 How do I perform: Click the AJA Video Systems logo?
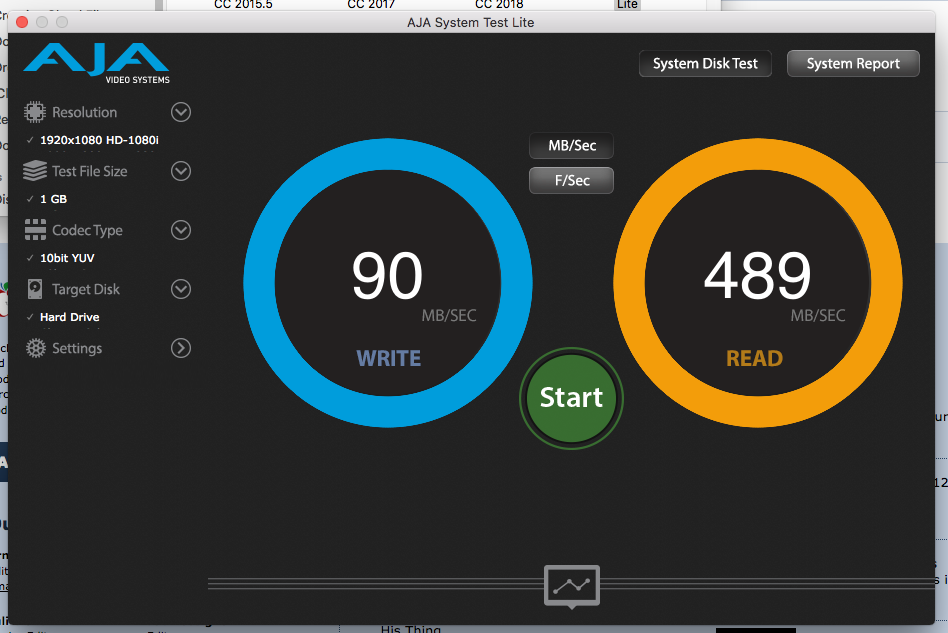pyautogui.click(x=97, y=63)
